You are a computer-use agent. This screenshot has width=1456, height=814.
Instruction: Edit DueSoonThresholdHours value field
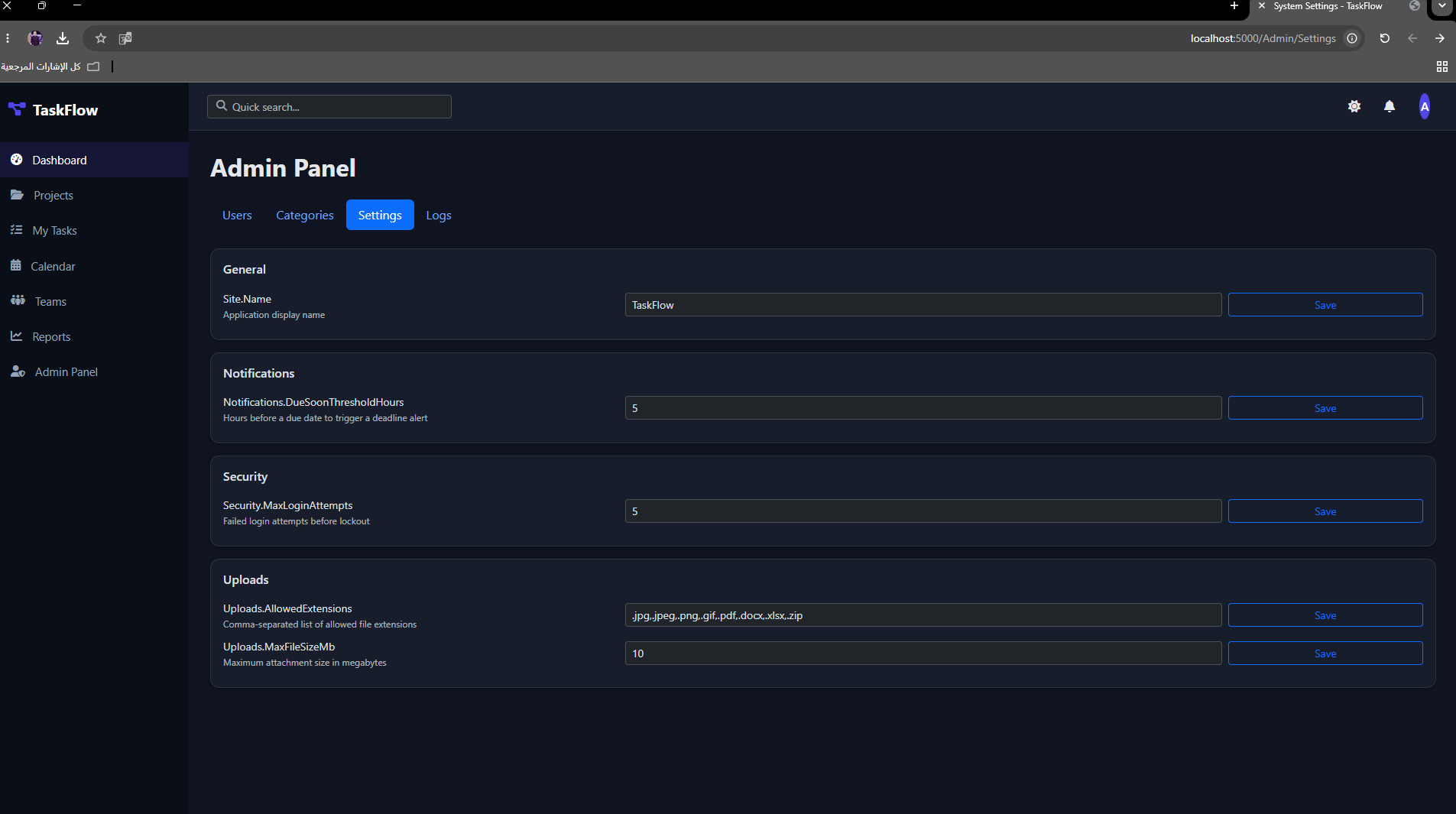click(x=923, y=407)
